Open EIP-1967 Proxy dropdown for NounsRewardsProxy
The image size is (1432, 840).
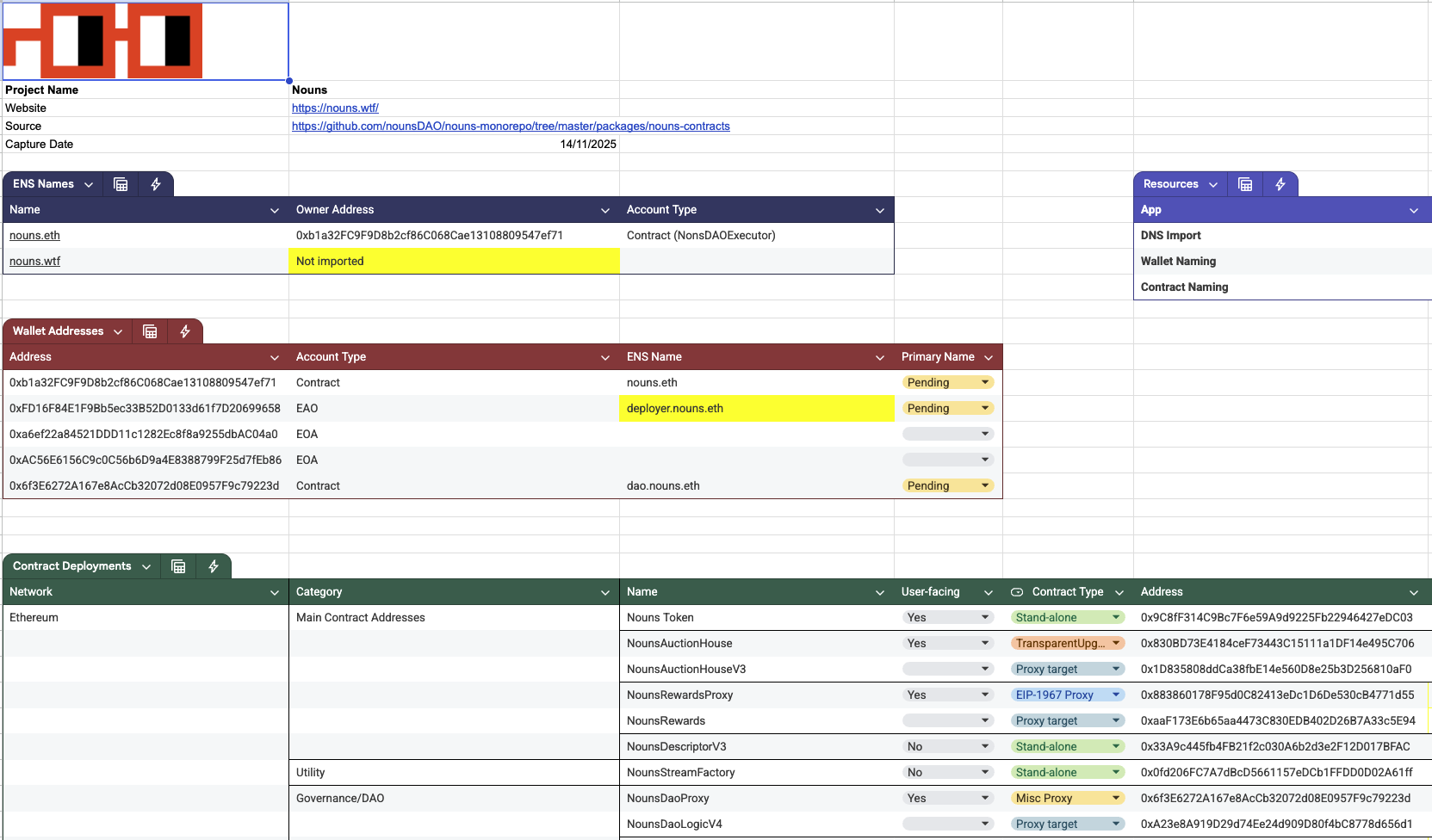[x=1068, y=695]
